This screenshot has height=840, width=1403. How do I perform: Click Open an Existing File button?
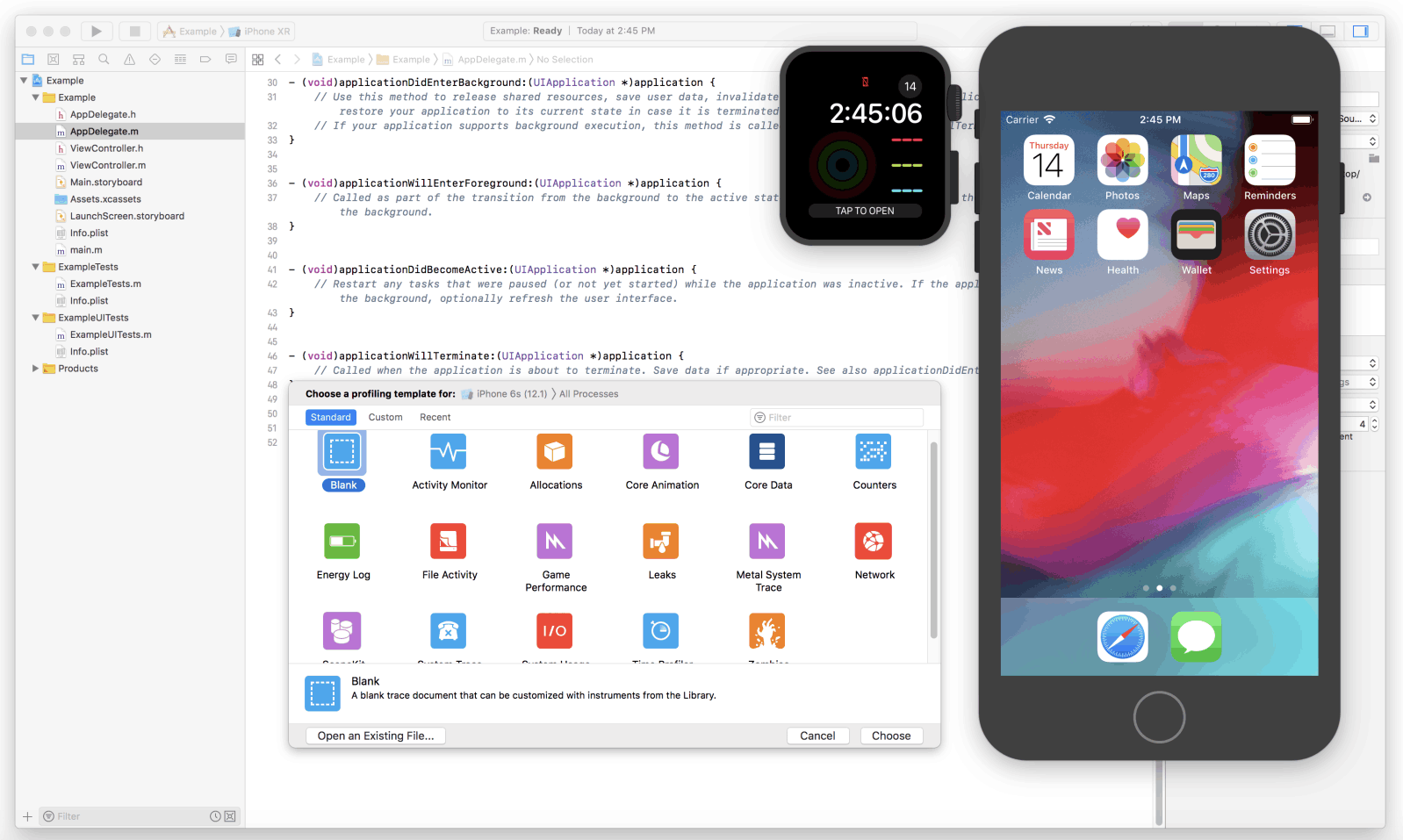[376, 736]
